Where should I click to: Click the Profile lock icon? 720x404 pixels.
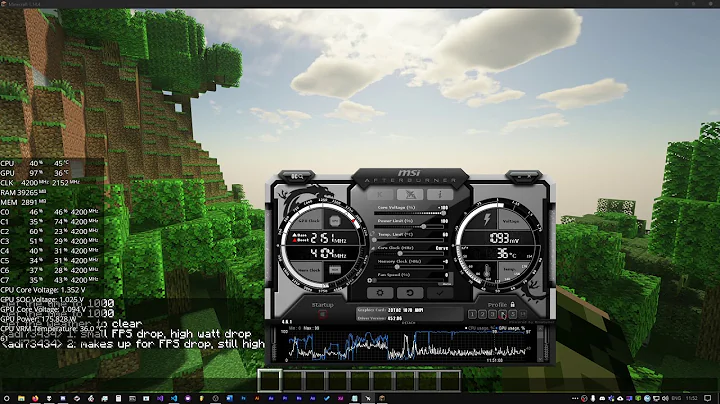pyautogui.click(x=513, y=304)
